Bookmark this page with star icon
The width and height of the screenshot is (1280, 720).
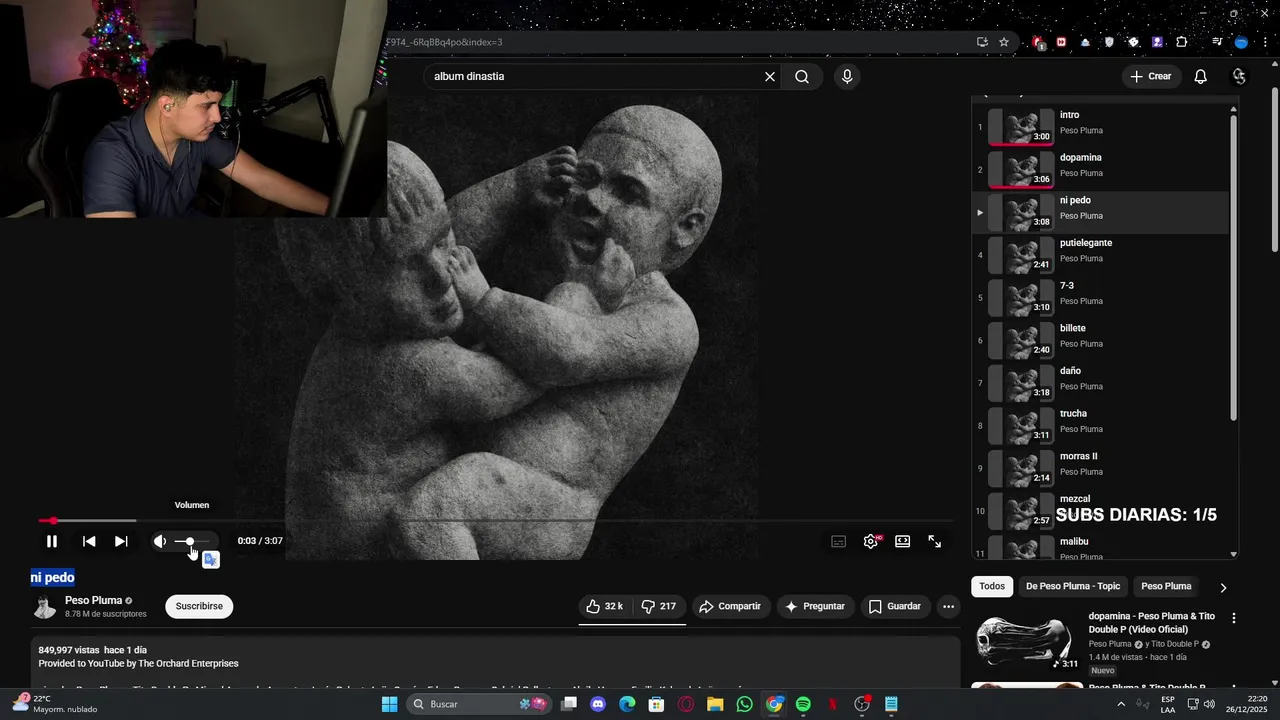coord(1004,42)
